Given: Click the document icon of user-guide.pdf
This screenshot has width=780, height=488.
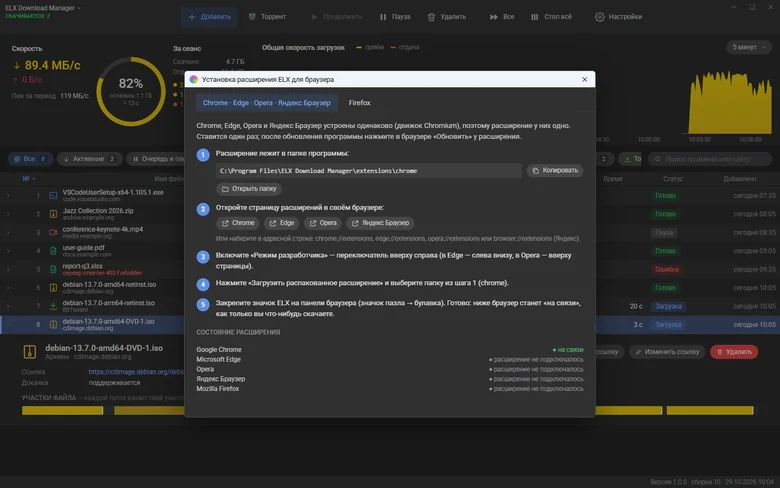Looking at the screenshot, I should (x=53, y=251).
